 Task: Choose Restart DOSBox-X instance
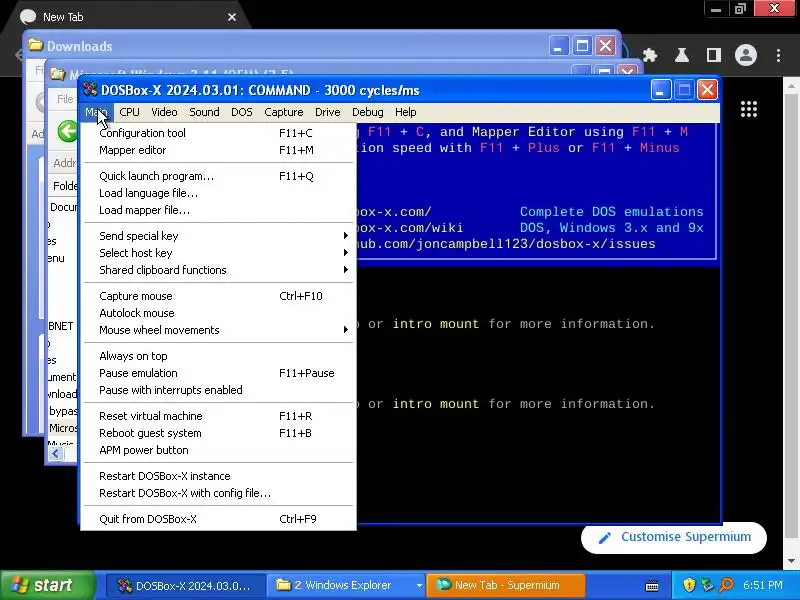218,476
